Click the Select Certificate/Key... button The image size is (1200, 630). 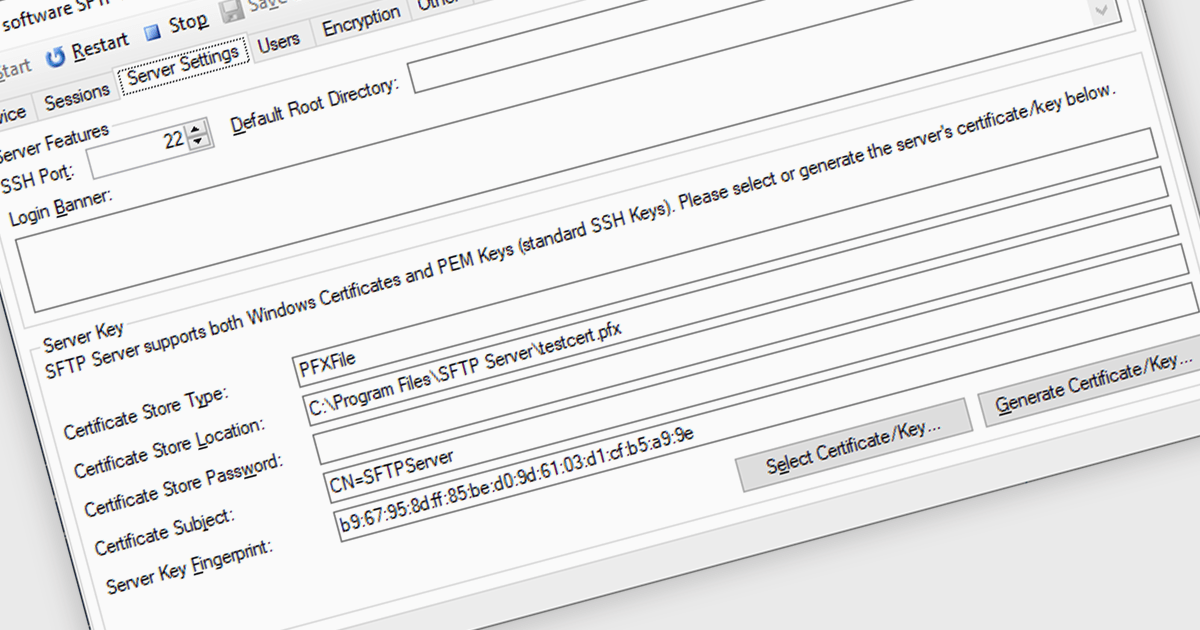(854, 444)
